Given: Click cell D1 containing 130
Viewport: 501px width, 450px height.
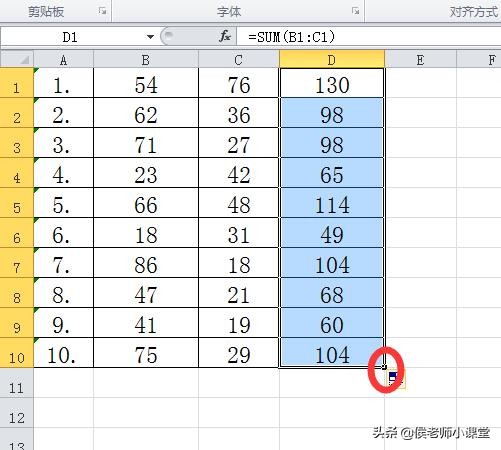Looking at the screenshot, I should (332, 83).
